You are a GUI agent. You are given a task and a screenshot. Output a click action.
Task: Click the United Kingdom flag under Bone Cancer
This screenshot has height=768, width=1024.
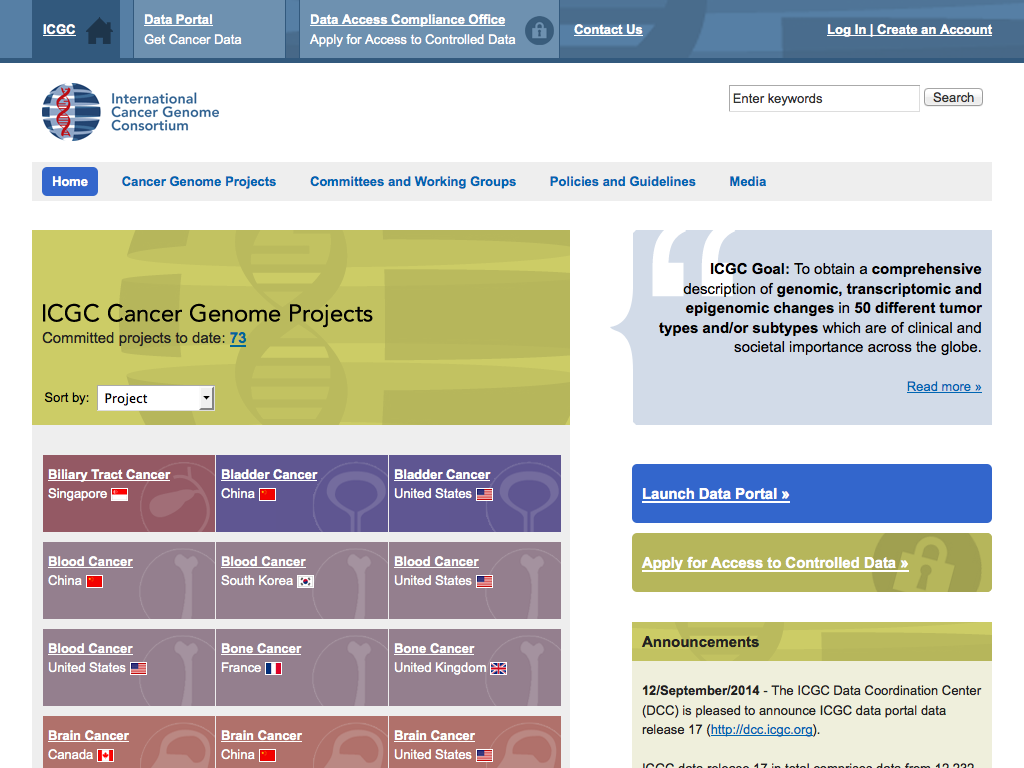[x=498, y=668]
